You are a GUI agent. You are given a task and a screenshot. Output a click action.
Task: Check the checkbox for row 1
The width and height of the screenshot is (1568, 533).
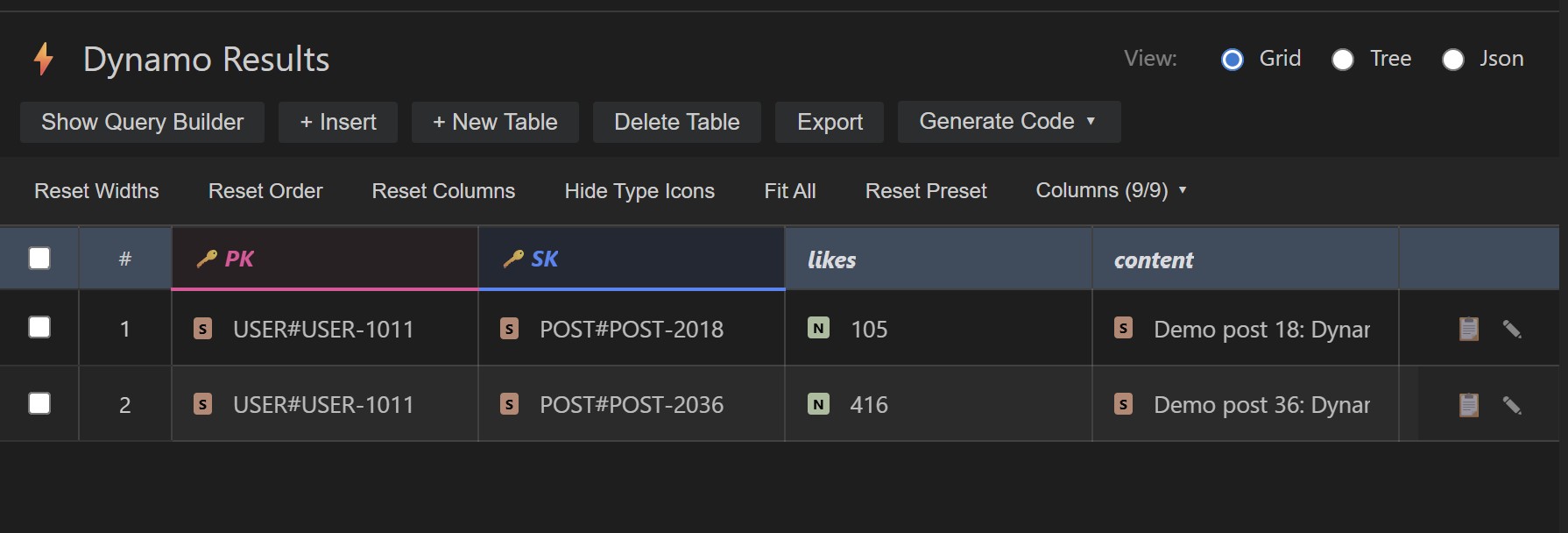coord(39,327)
